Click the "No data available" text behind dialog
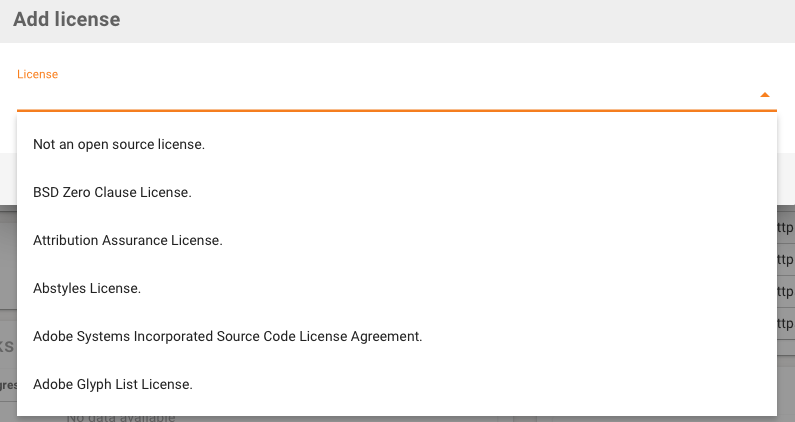The image size is (795, 422). [x=120, y=417]
